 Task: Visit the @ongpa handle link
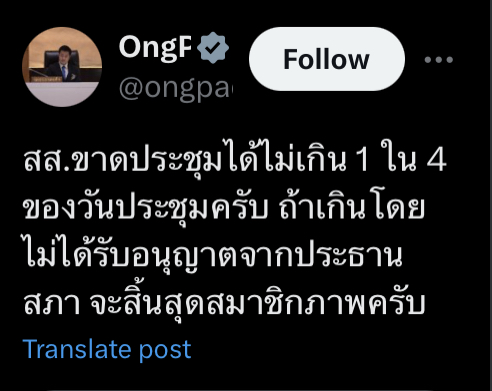pyautogui.click(x=175, y=89)
